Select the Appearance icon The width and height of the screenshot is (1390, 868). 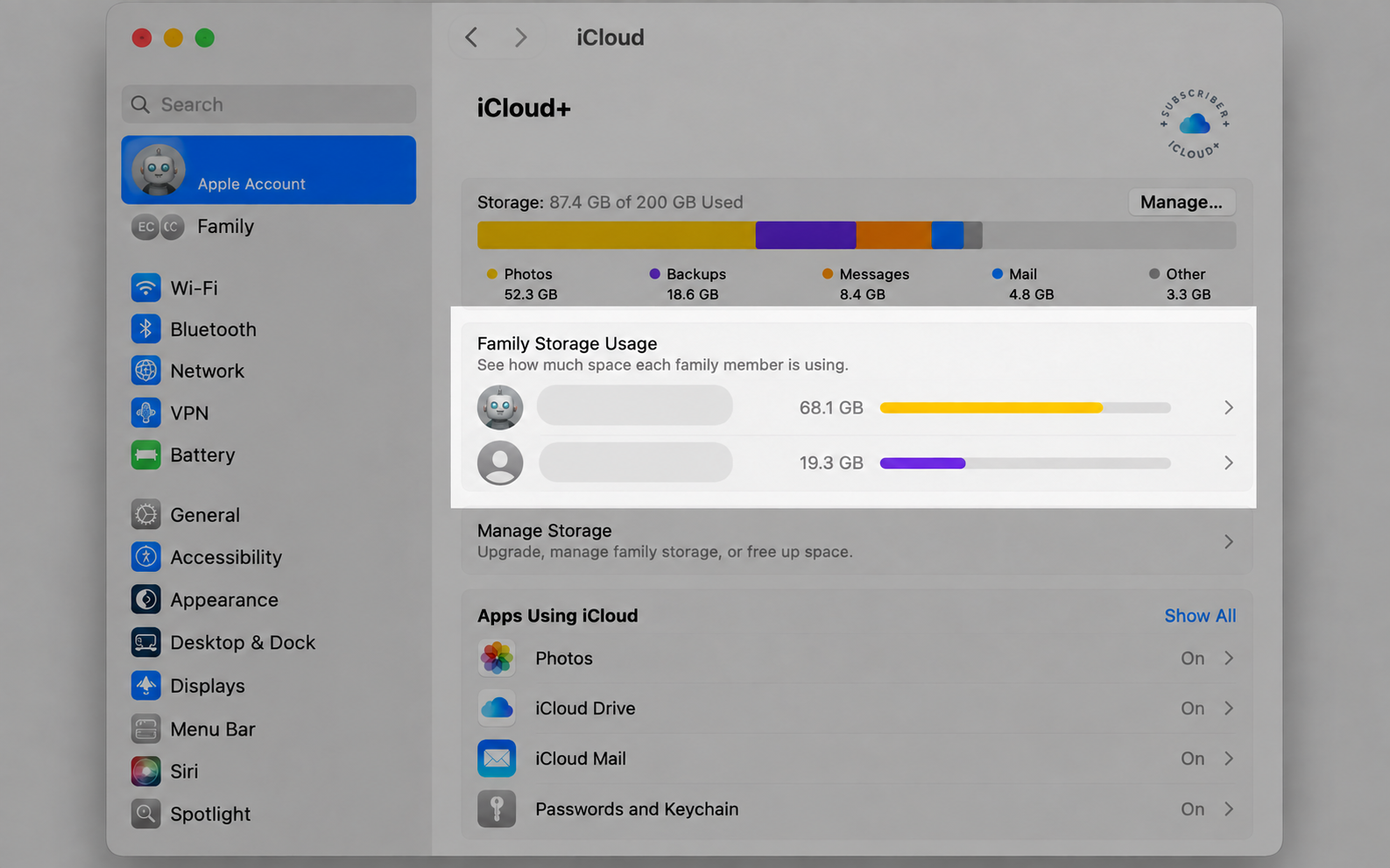(145, 599)
